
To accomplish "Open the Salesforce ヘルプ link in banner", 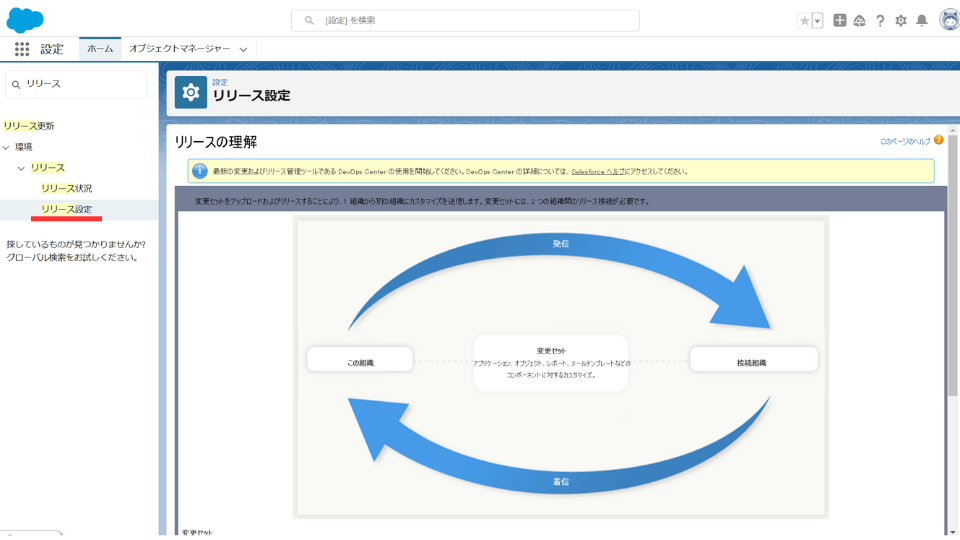I will (598, 171).
